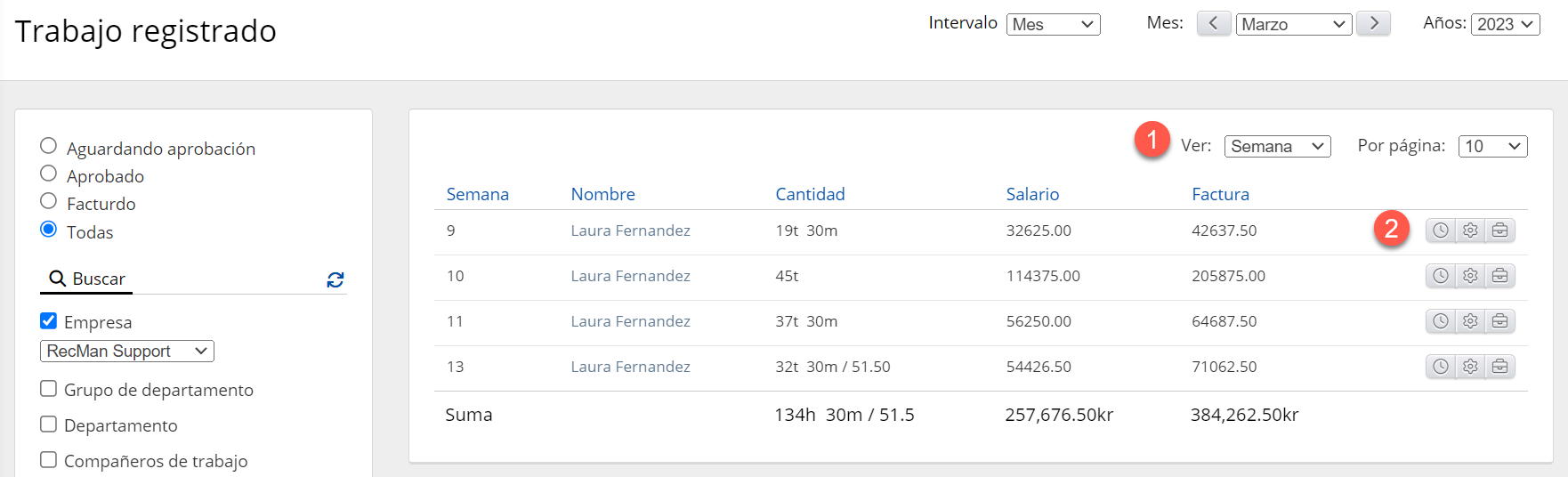Open Laura Fernandez link in week 13

coord(630,367)
